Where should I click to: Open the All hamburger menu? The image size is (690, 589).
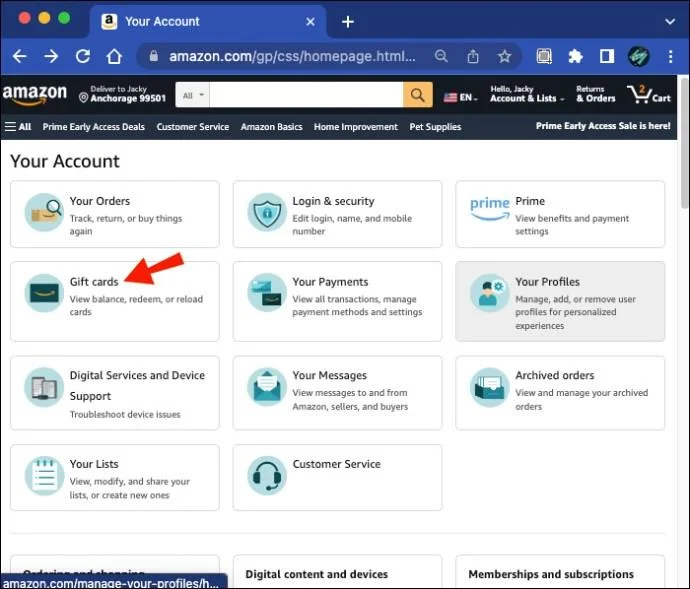point(18,127)
